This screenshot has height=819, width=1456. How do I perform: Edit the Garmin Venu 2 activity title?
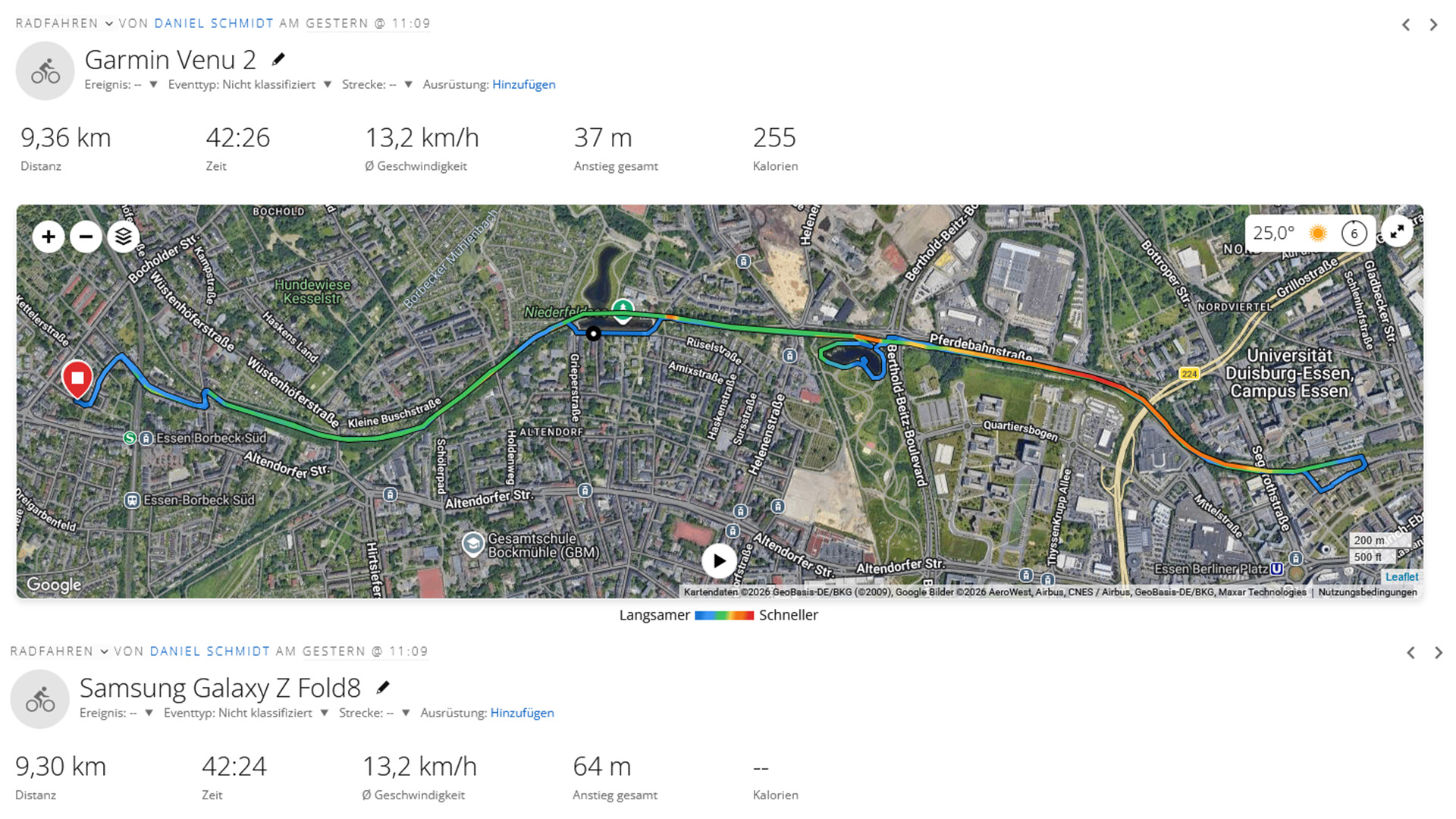pyautogui.click(x=278, y=59)
